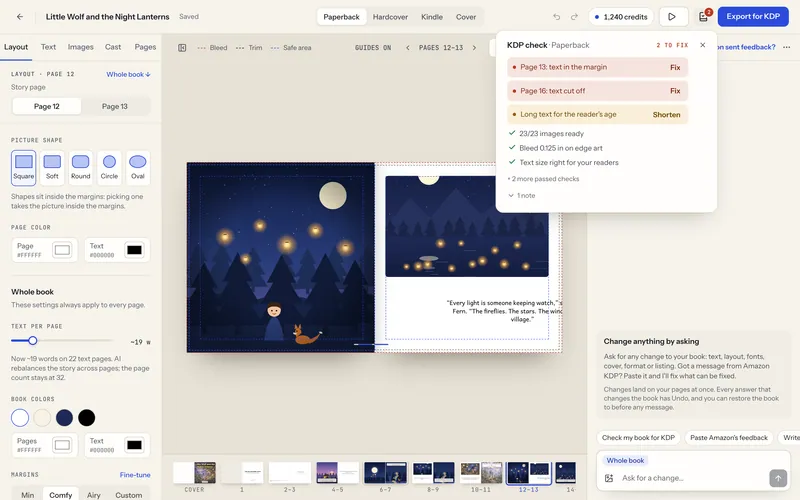Click Check my book for KDP
Viewport: 800px width, 500px height.
[x=638, y=438]
